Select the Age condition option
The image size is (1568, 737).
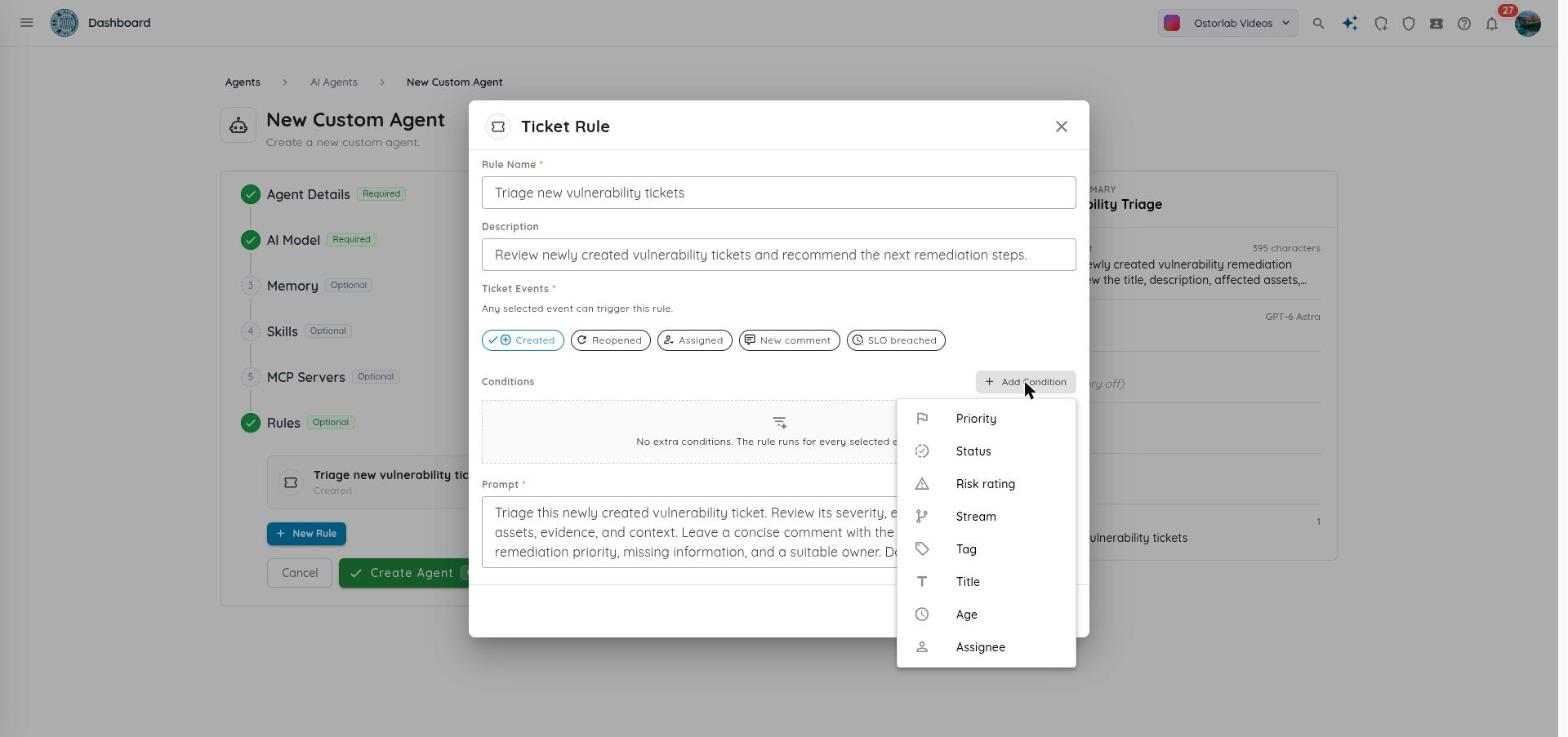986,615
